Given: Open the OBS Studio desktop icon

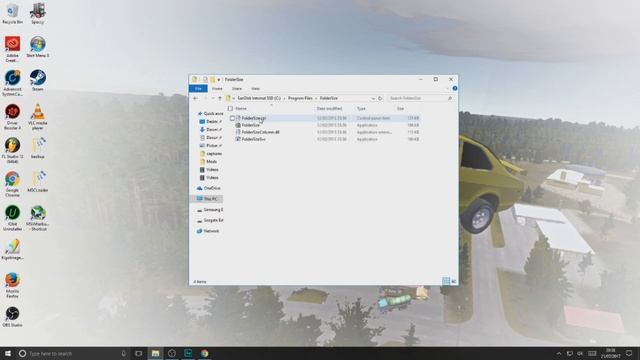Looking at the screenshot, I should [x=12, y=317].
